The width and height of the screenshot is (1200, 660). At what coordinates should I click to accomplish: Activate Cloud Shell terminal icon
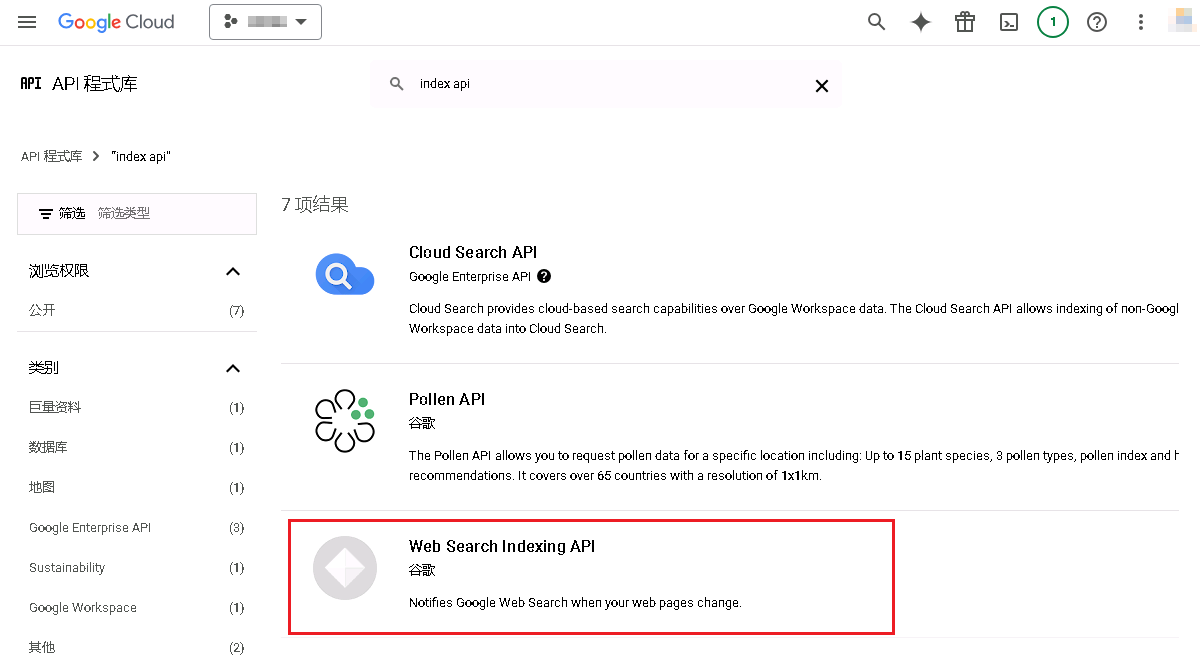(1009, 22)
